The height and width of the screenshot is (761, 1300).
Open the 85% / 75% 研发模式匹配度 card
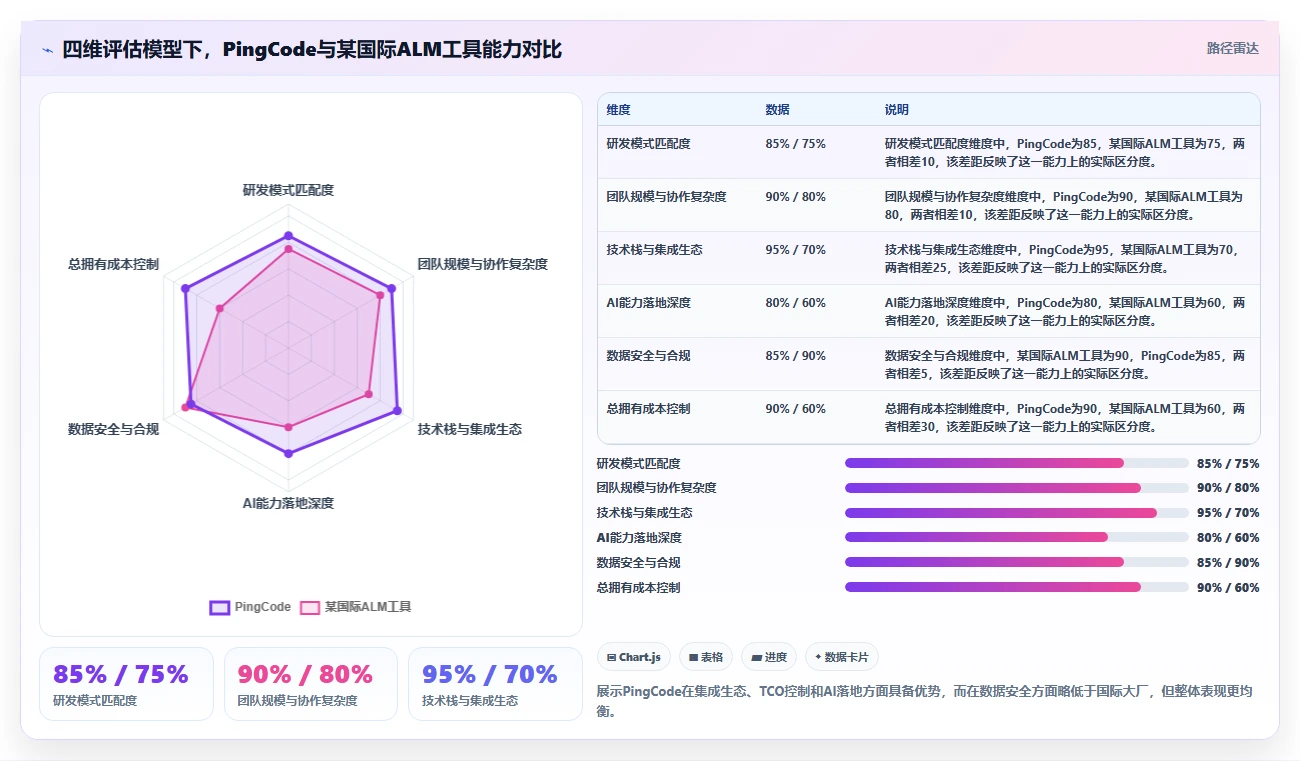[126, 684]
